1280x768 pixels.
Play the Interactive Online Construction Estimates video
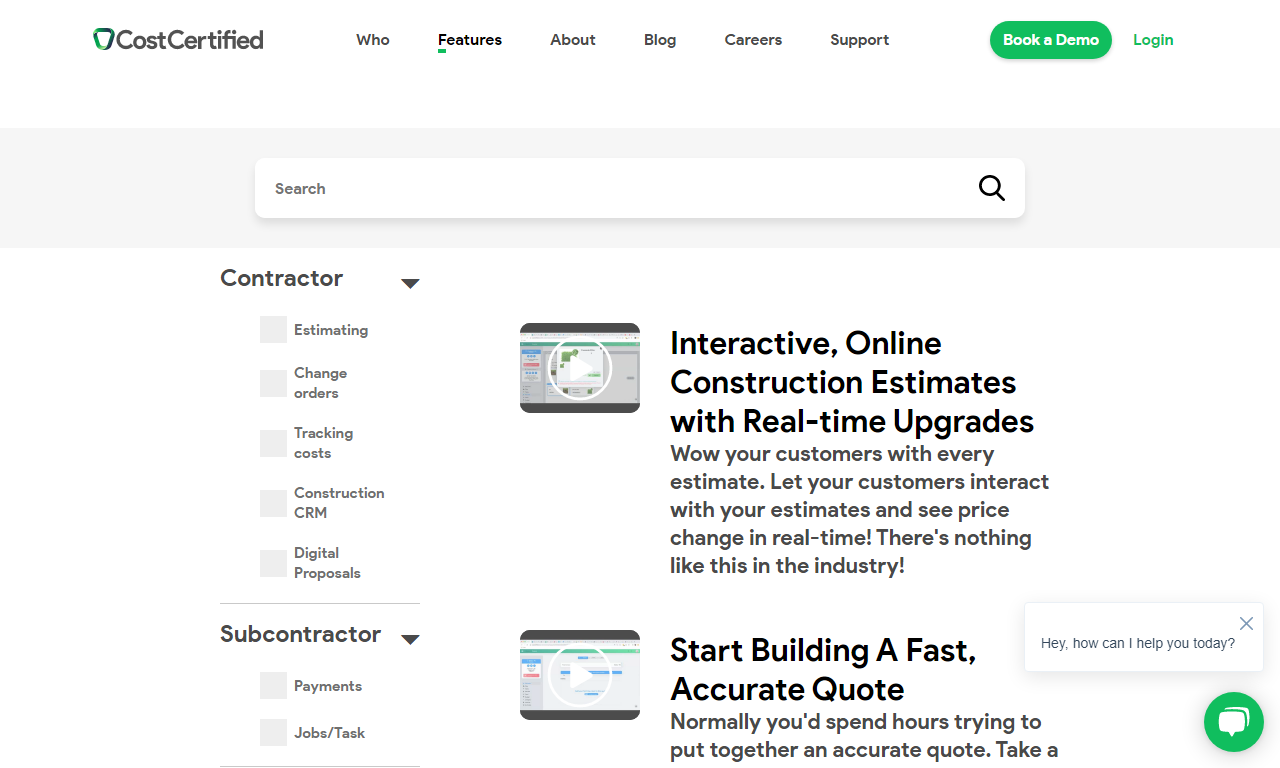tap(580, 368)
